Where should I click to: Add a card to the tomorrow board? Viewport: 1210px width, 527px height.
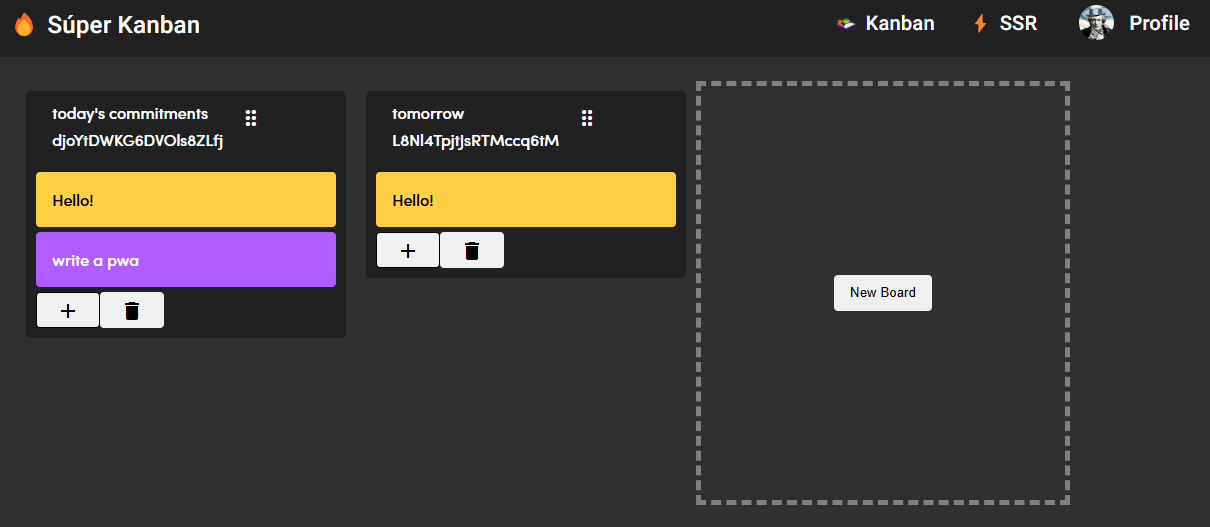pos(408,250)
